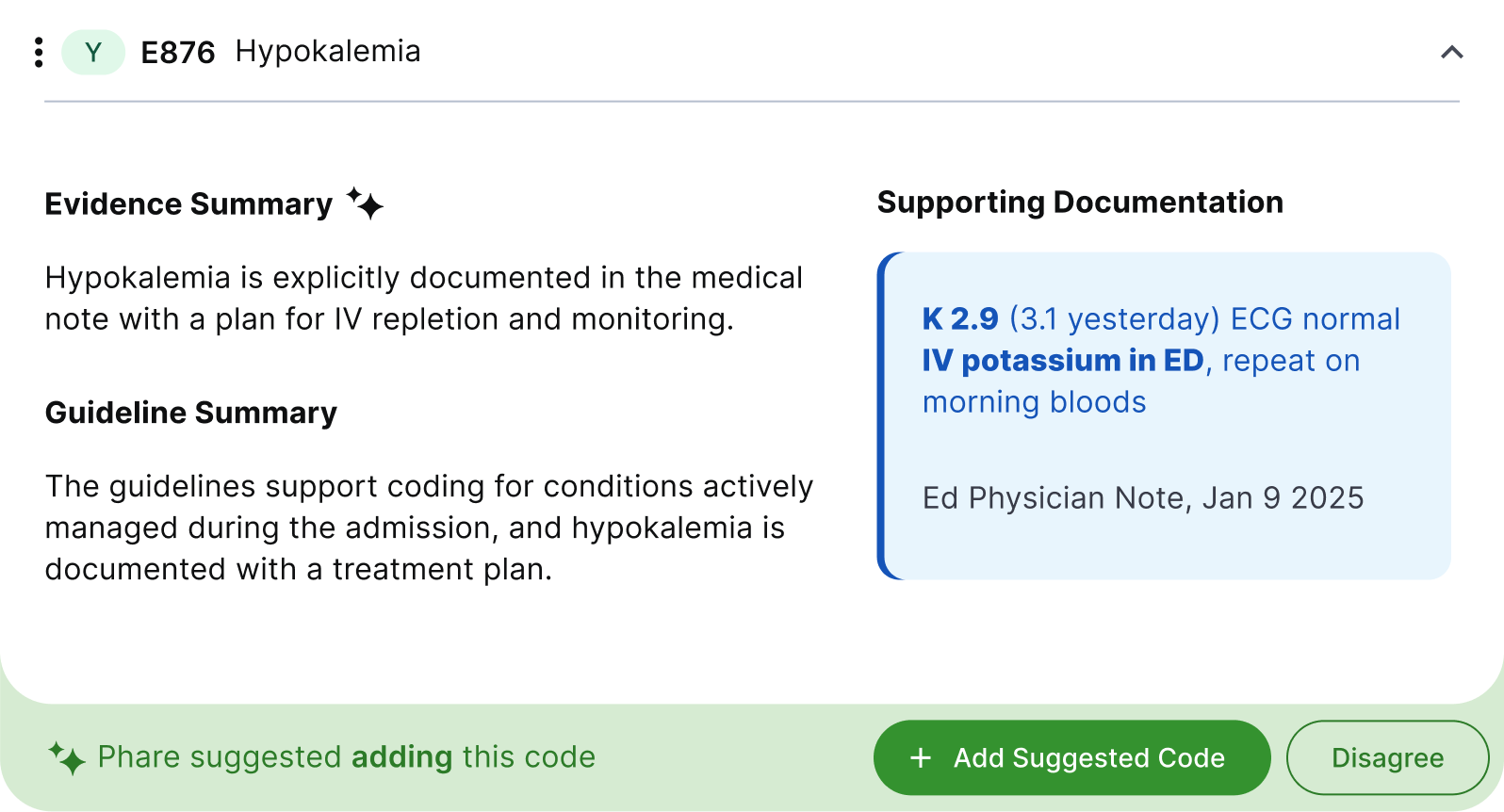Select the Evidence Summary heading

[x=188, y=204]
